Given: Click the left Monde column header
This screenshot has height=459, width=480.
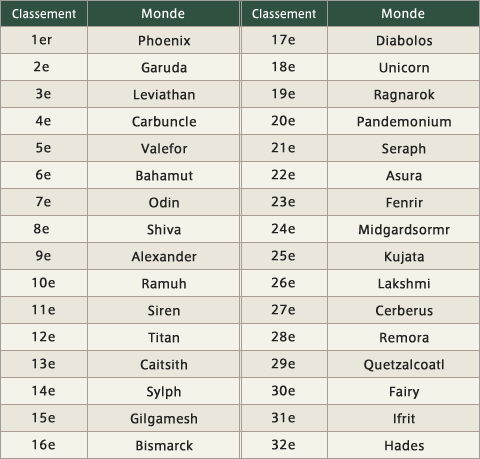Looking at the screenshot, I should pos(163,14).
